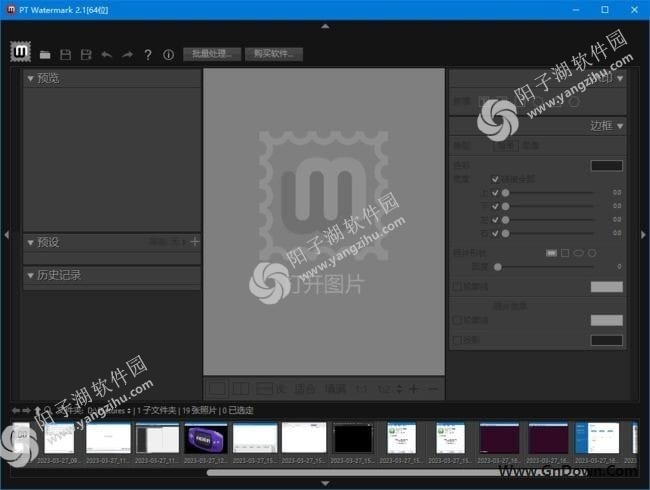Open the top right panel section dropdown arrow

(x=620, y=78)
